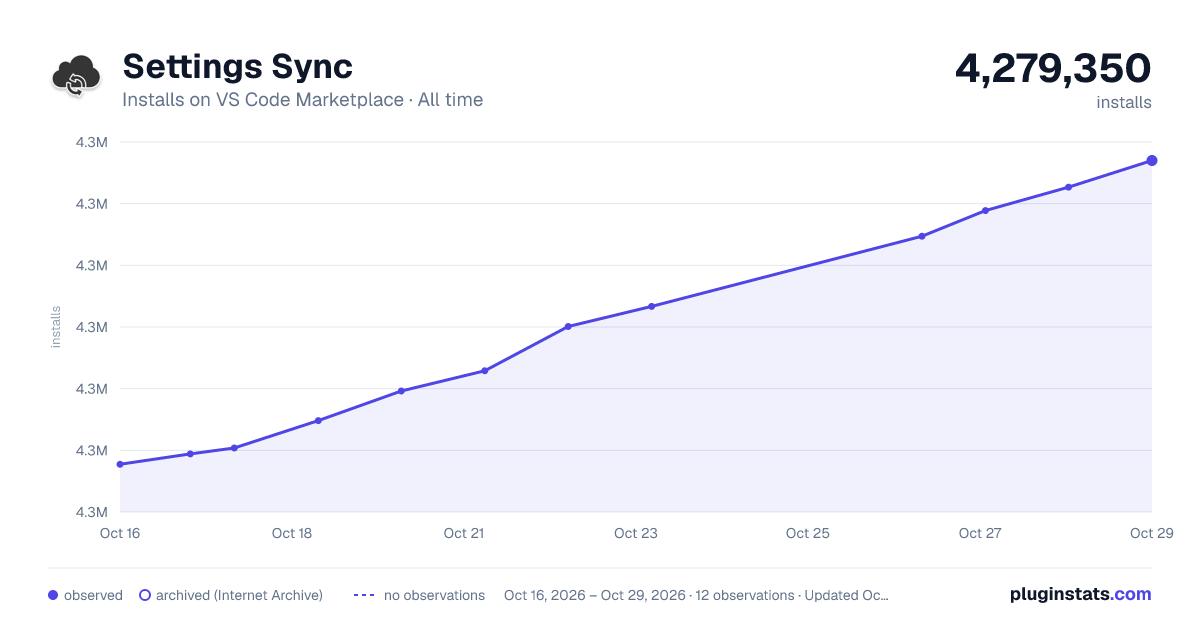Click the 'installs' label under the total
The width and height of the screenshot is (1200, 630).
[x=1124, y=102]
